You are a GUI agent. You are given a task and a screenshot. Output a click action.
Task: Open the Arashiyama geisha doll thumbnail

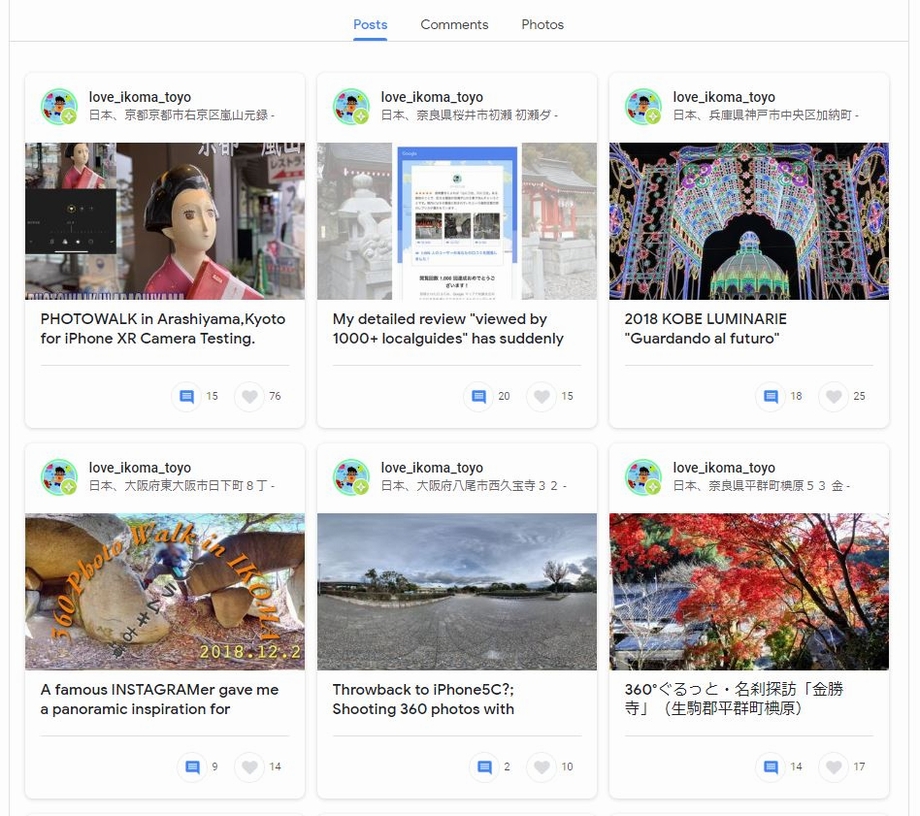click(x=165, y=221)
